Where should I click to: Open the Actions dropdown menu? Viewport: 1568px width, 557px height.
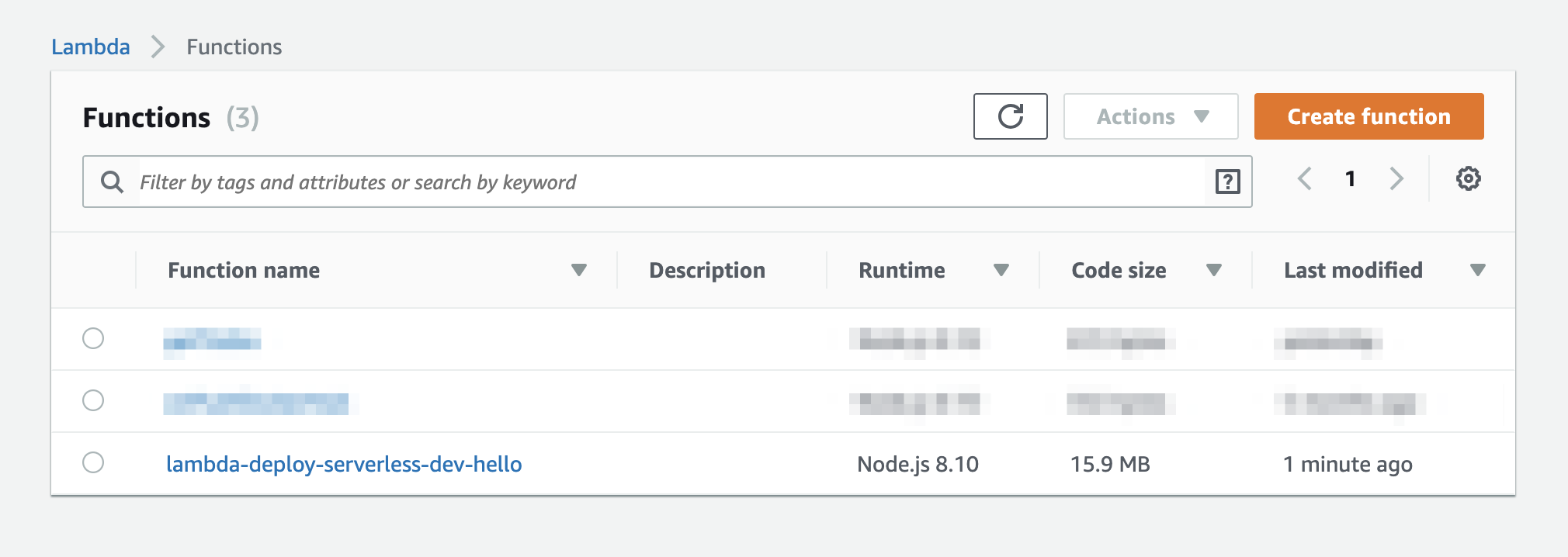(1150, 116)
